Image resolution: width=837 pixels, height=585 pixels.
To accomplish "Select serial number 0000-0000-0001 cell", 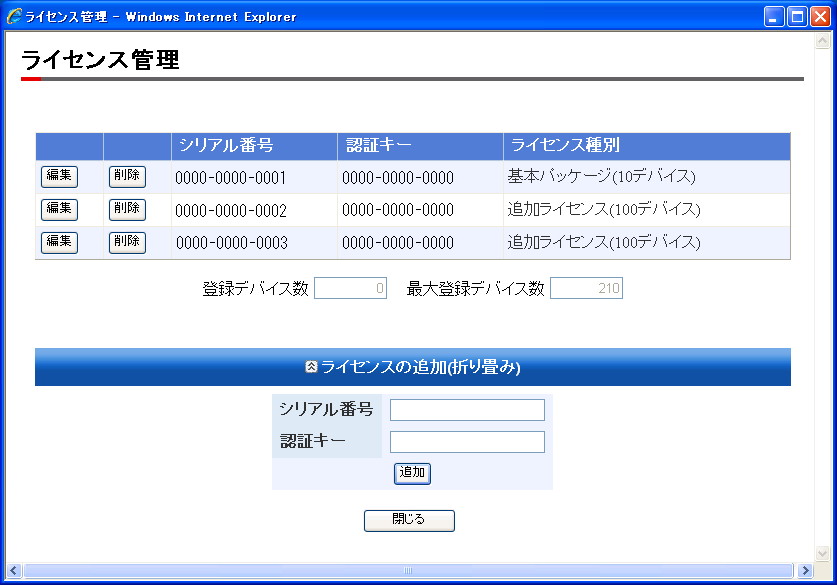I will click(x=254, y=177).
